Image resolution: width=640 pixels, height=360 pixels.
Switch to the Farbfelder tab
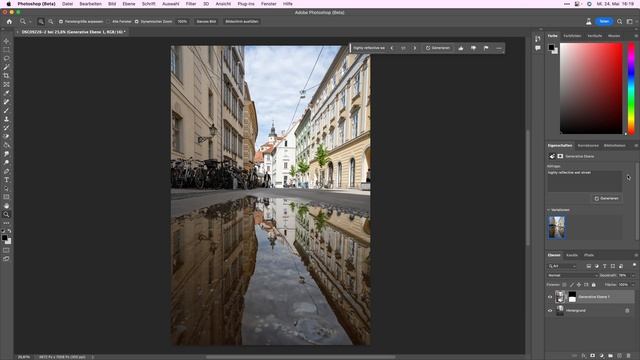572,36
